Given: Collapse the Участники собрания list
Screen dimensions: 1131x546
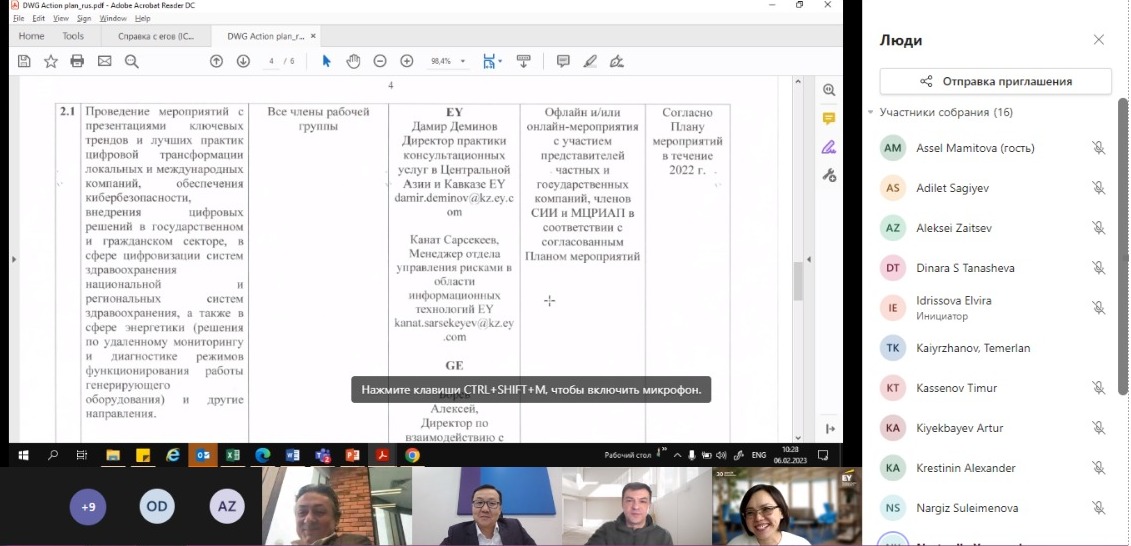Looking at the screenshot, I should click(x=871, y=113).
